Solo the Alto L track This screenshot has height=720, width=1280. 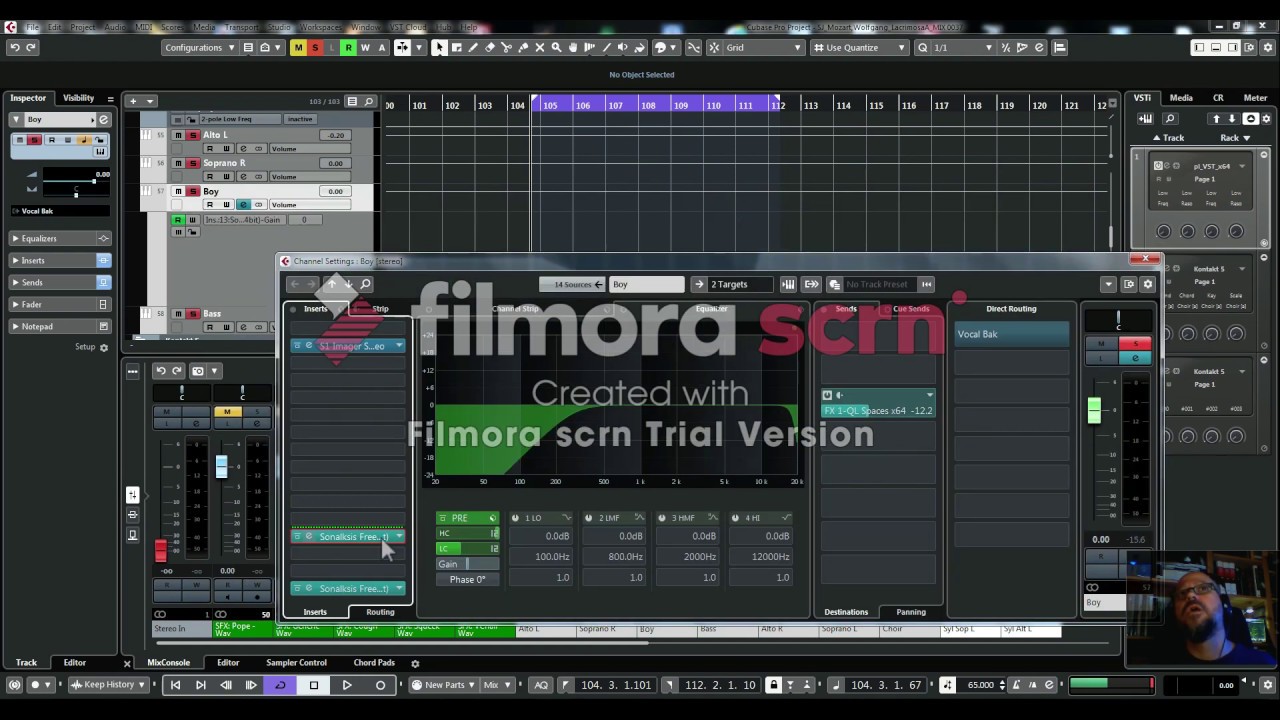(193, 135)
